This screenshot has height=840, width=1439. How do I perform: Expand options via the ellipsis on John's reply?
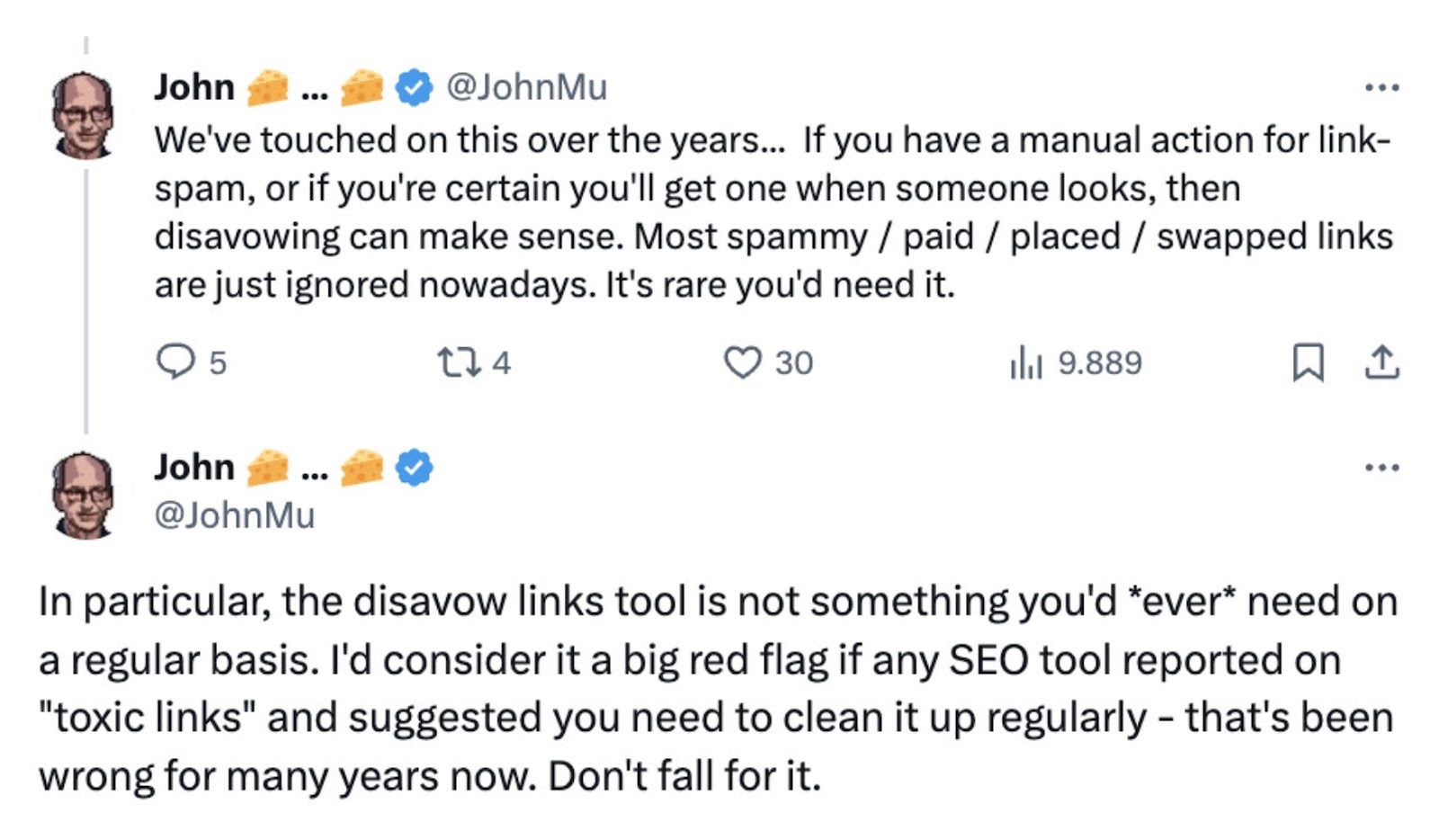(x=1382, y=466)
